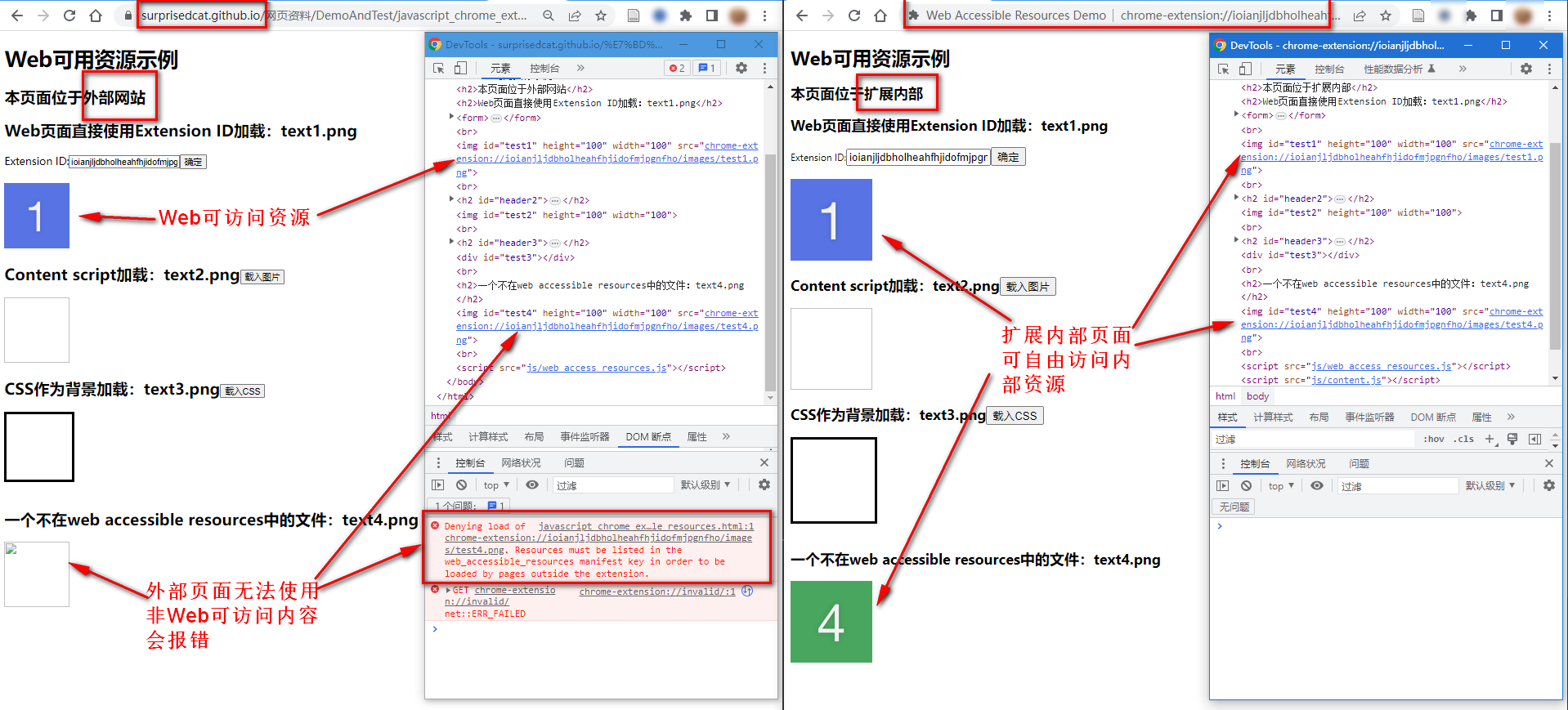
Task: Bookmark the chrome-extension page with star
Action: click(1386, 16)
